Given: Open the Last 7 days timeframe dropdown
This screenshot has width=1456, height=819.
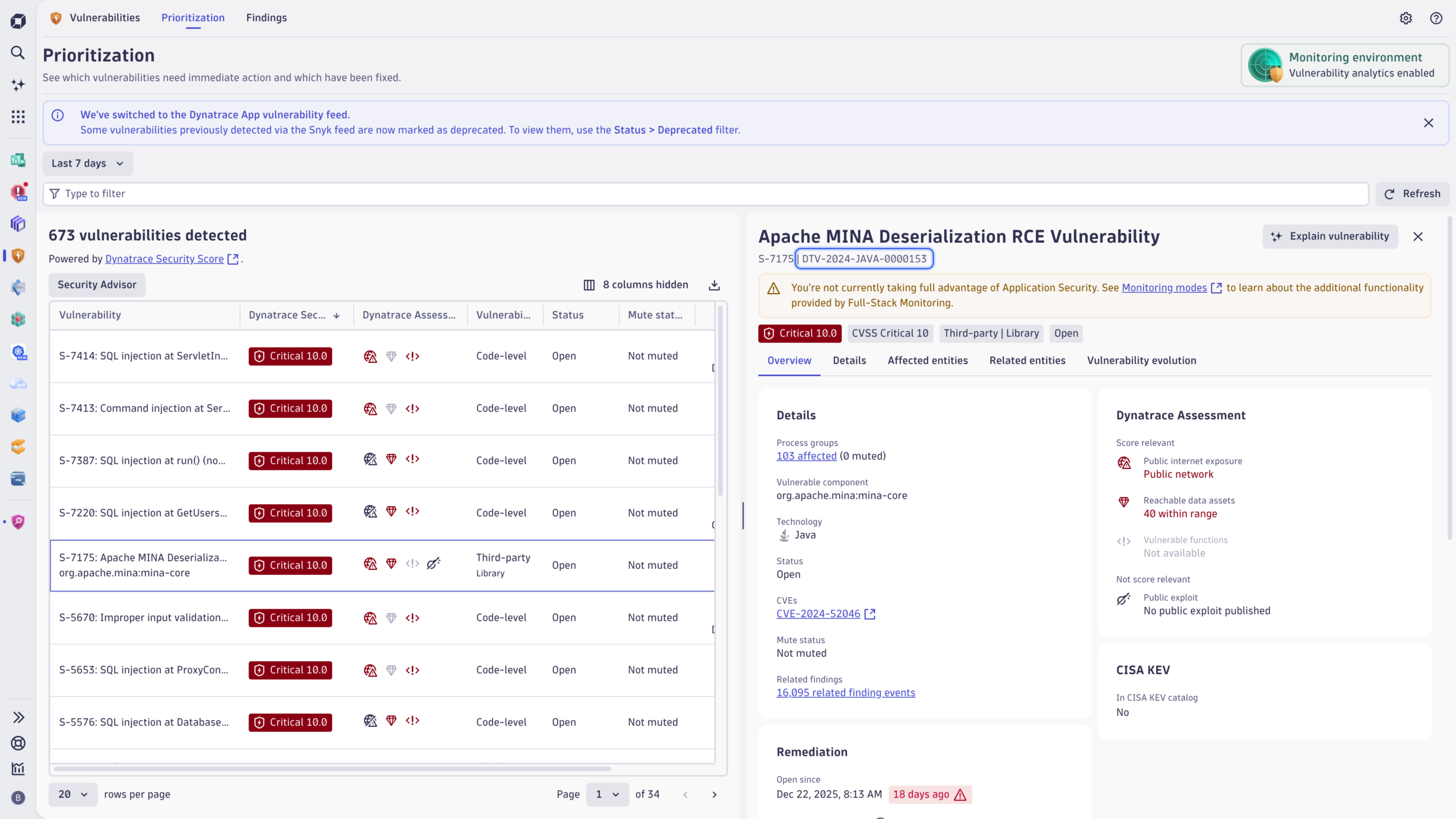Looking at the screenshot, I should click(x=87, y=163).
